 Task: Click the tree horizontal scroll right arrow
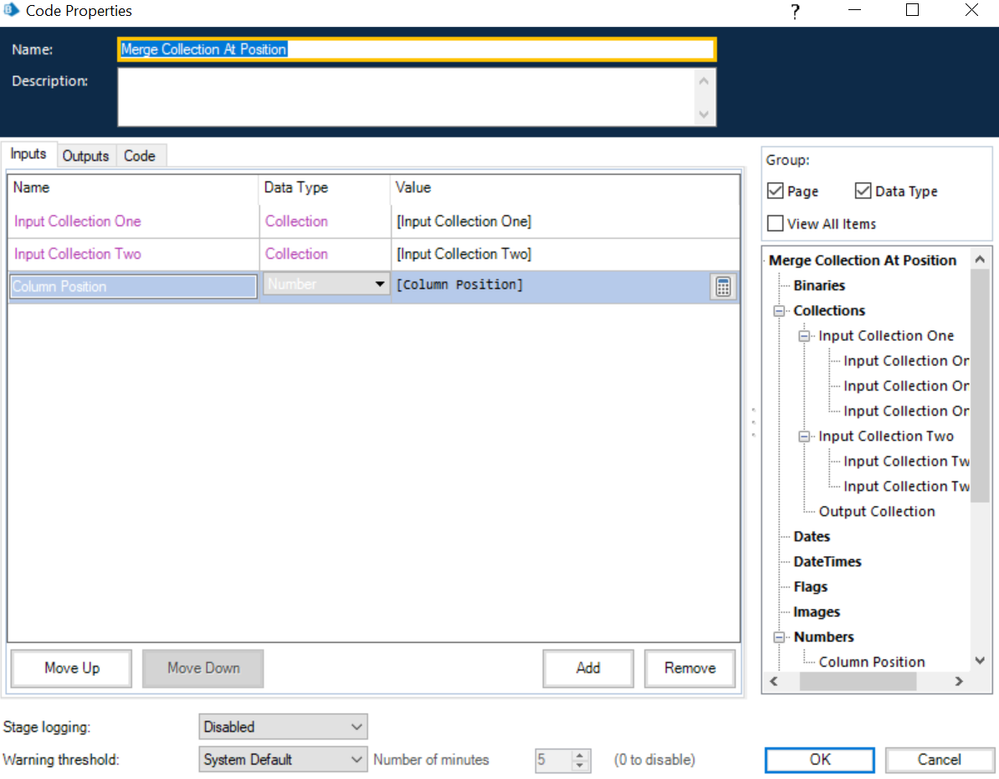point(959,681)
